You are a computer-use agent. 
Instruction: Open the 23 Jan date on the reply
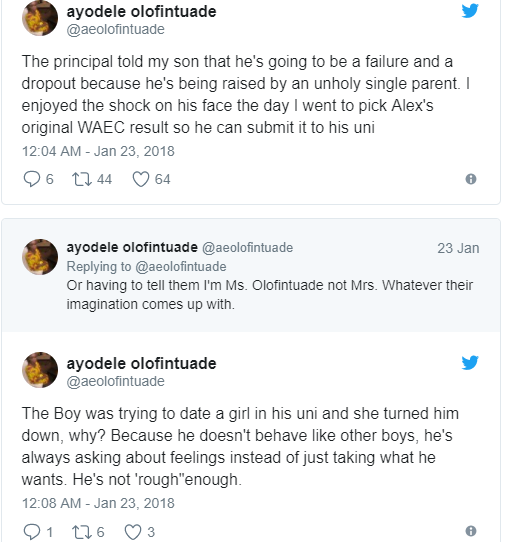tap(458, 248)
